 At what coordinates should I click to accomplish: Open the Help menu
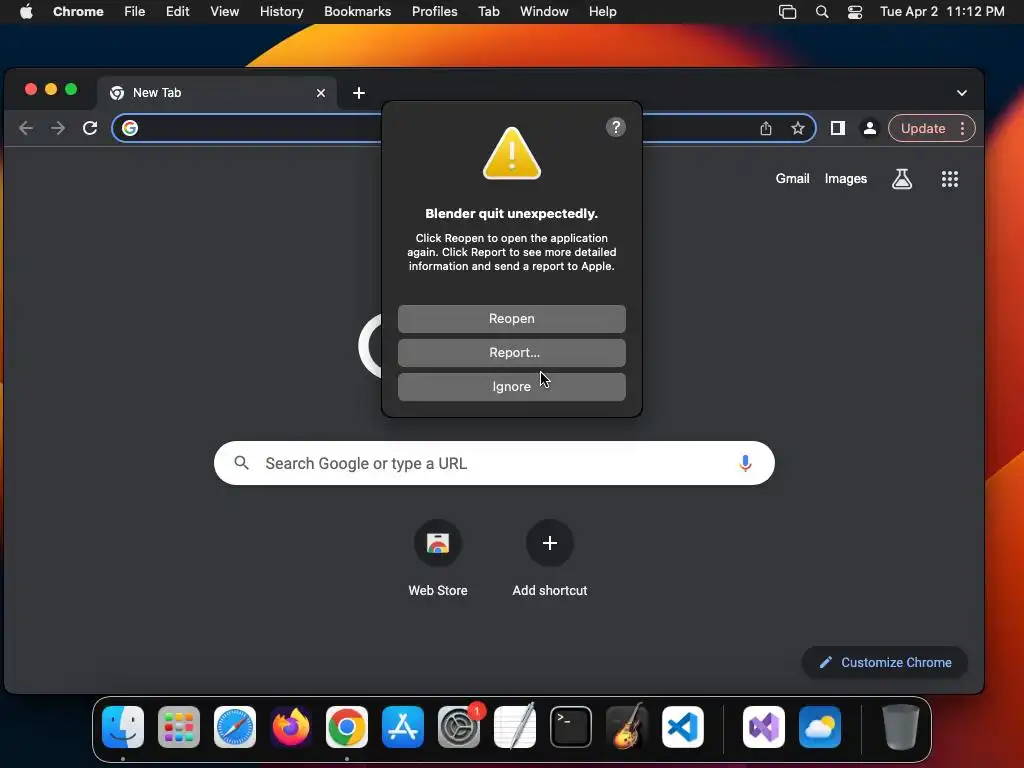pyautogui.click(x=602, y=11)
